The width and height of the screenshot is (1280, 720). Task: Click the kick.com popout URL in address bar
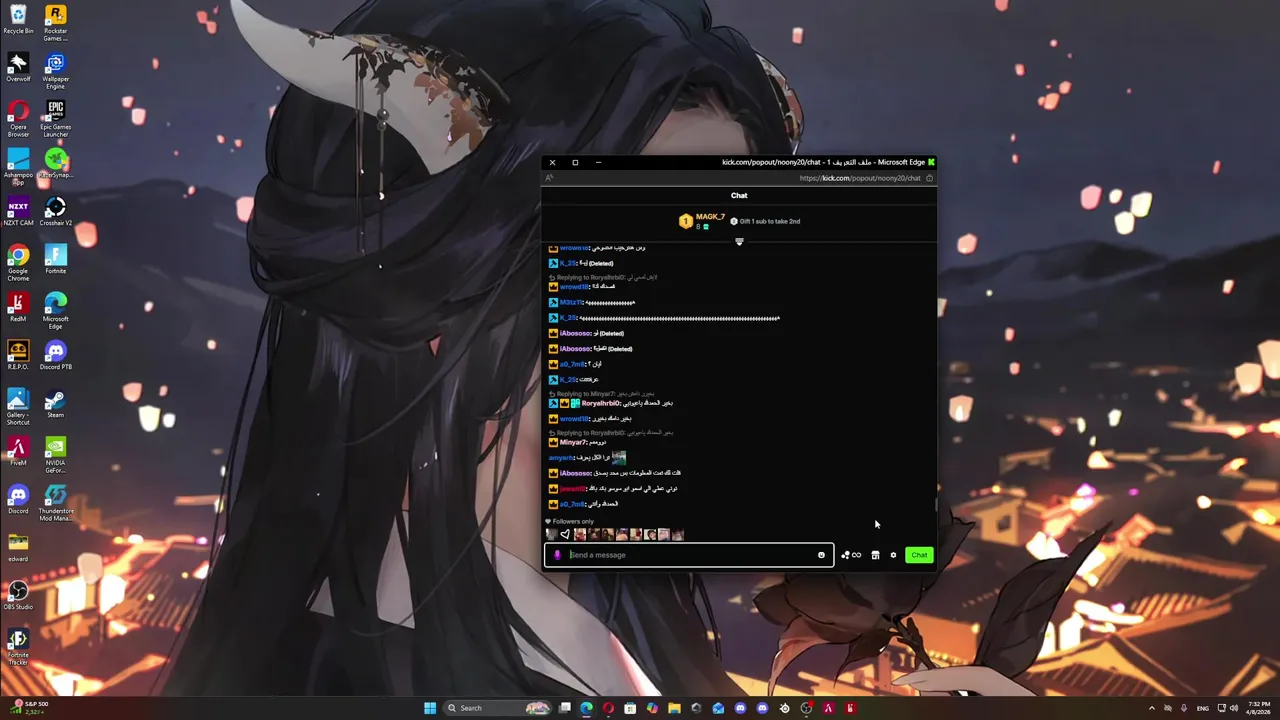point(860,178)
